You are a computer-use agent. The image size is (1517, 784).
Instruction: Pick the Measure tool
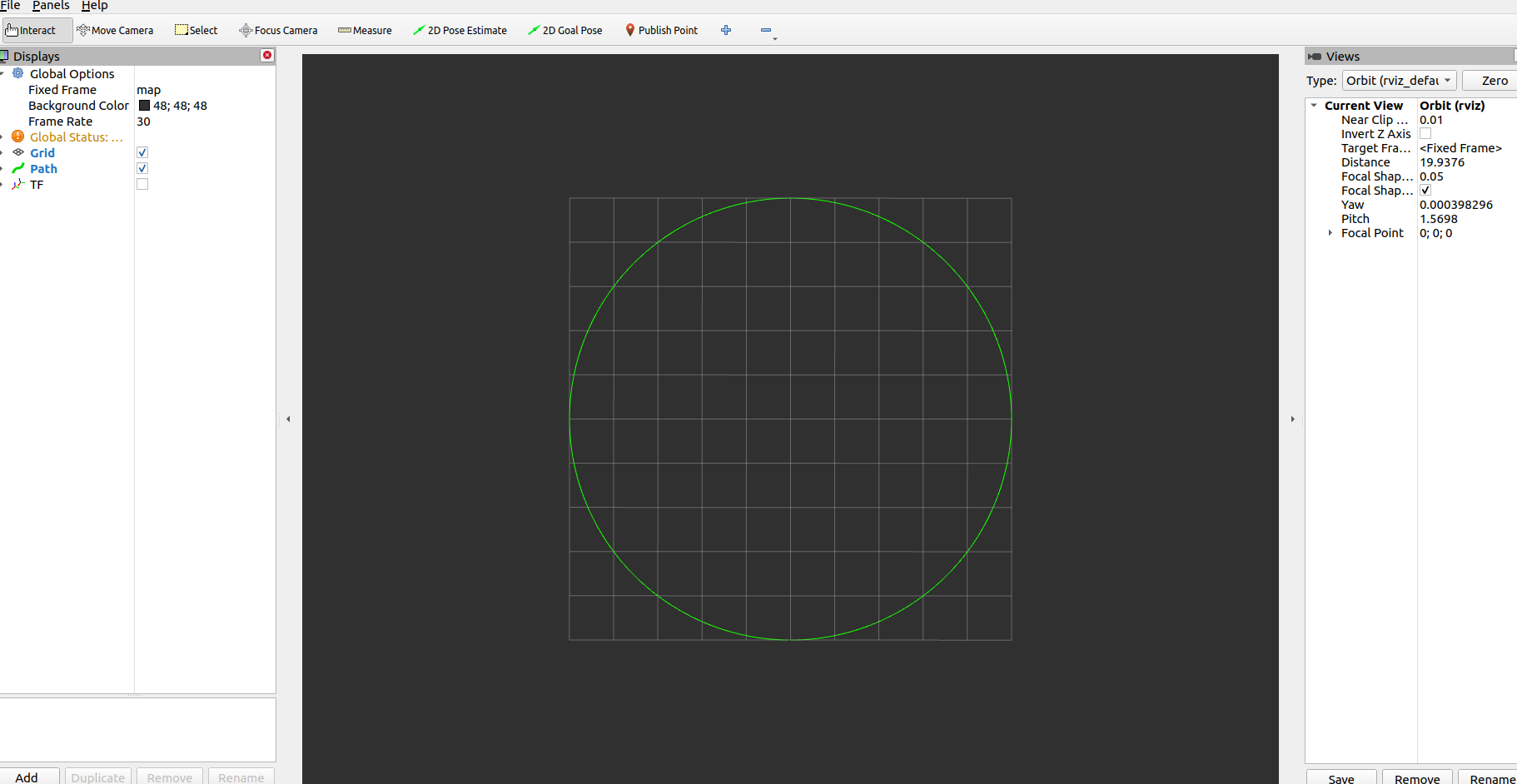coord(365,30)
